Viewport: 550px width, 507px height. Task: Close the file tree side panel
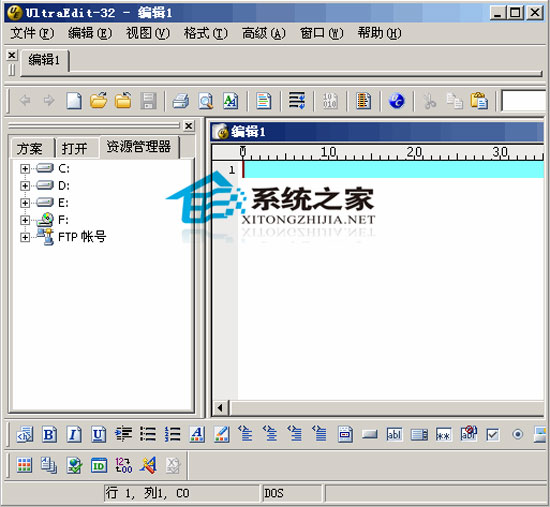(189, 126)
